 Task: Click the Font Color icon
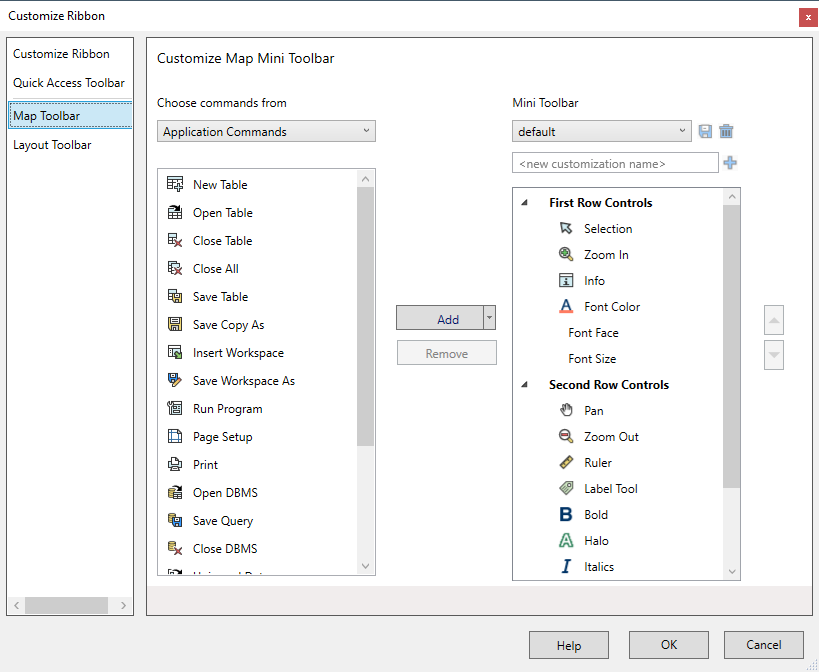[x=565, y=306]
